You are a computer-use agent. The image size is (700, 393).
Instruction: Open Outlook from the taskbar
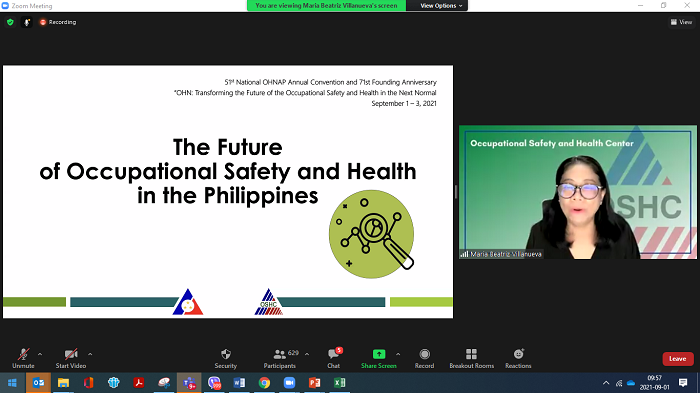(38, 383)
